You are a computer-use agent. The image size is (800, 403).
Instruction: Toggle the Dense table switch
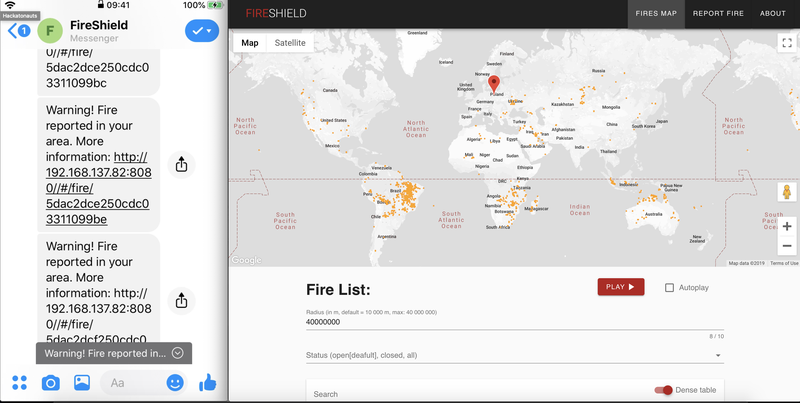point(662,390)
